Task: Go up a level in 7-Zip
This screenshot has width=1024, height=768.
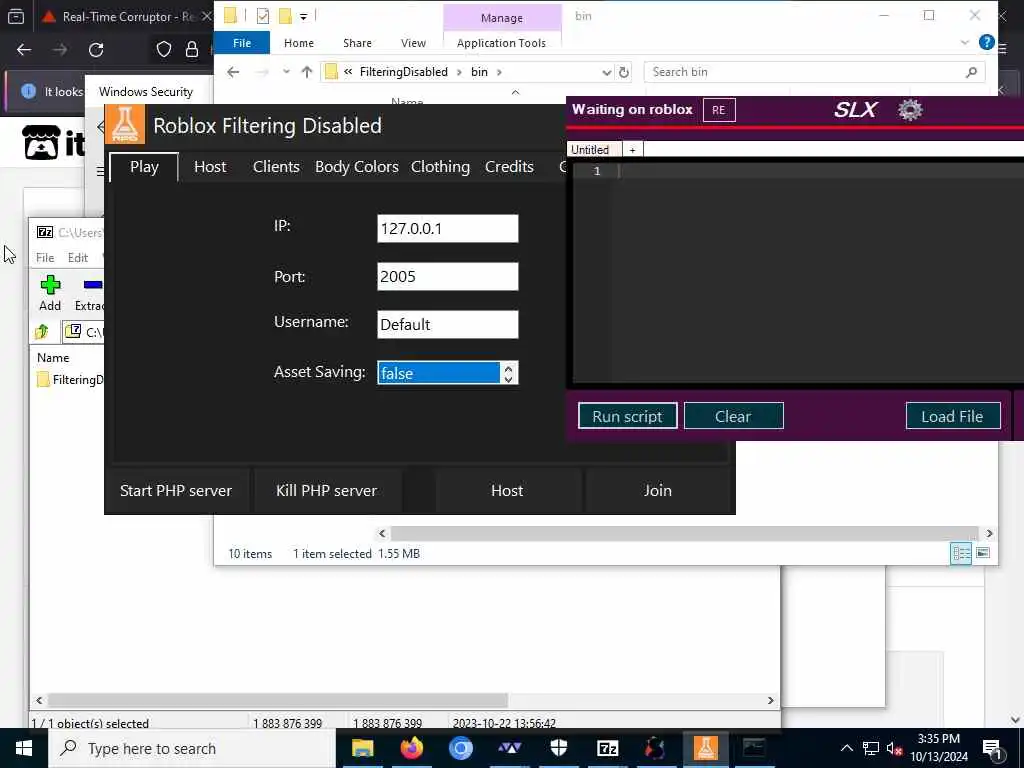Action: coord(42,332)
